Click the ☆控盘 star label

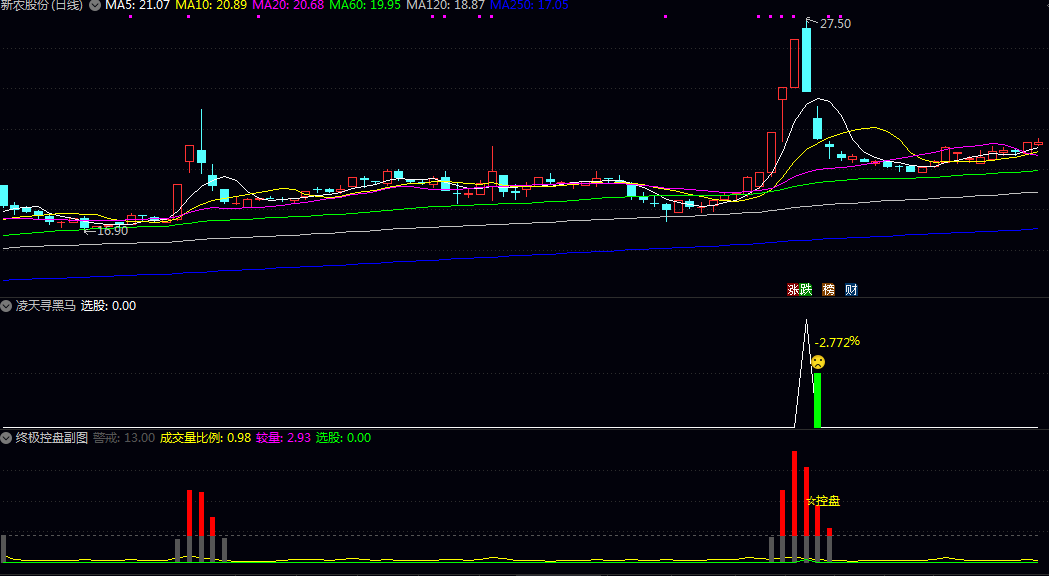823,500
